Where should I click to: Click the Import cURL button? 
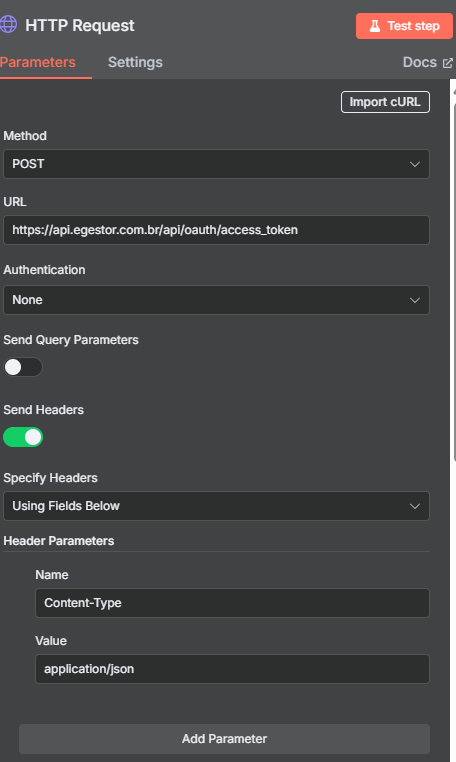[385, 102]
